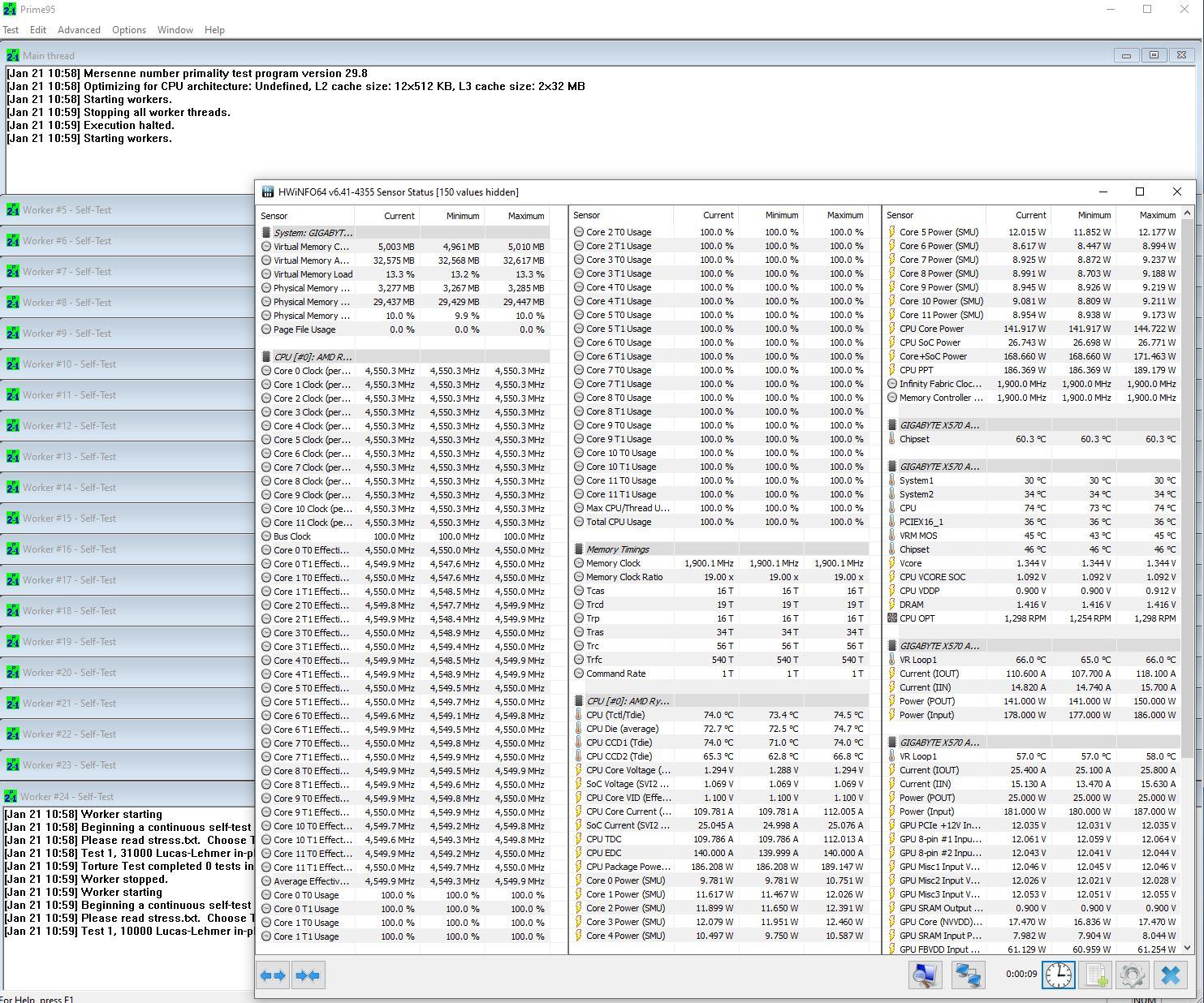
Task: Select the Bus Clock row
Action: pos(403,536)
